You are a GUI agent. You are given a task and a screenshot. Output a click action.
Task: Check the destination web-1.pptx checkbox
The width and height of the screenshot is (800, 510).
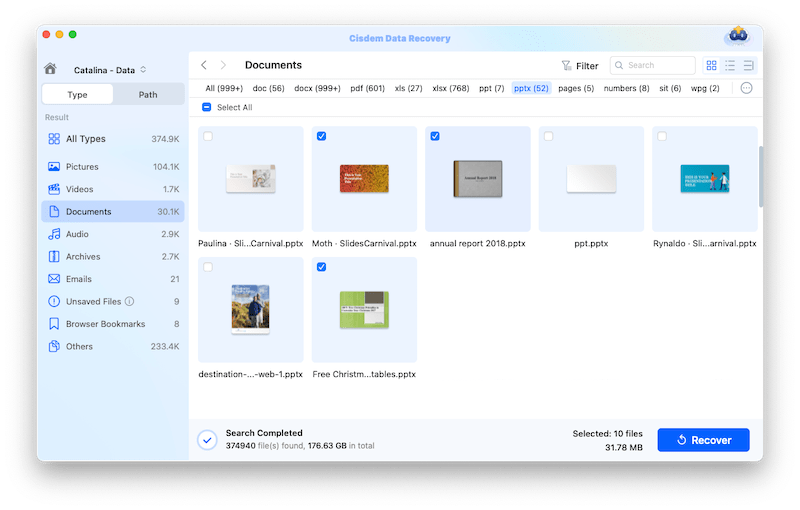pos(208,267)
